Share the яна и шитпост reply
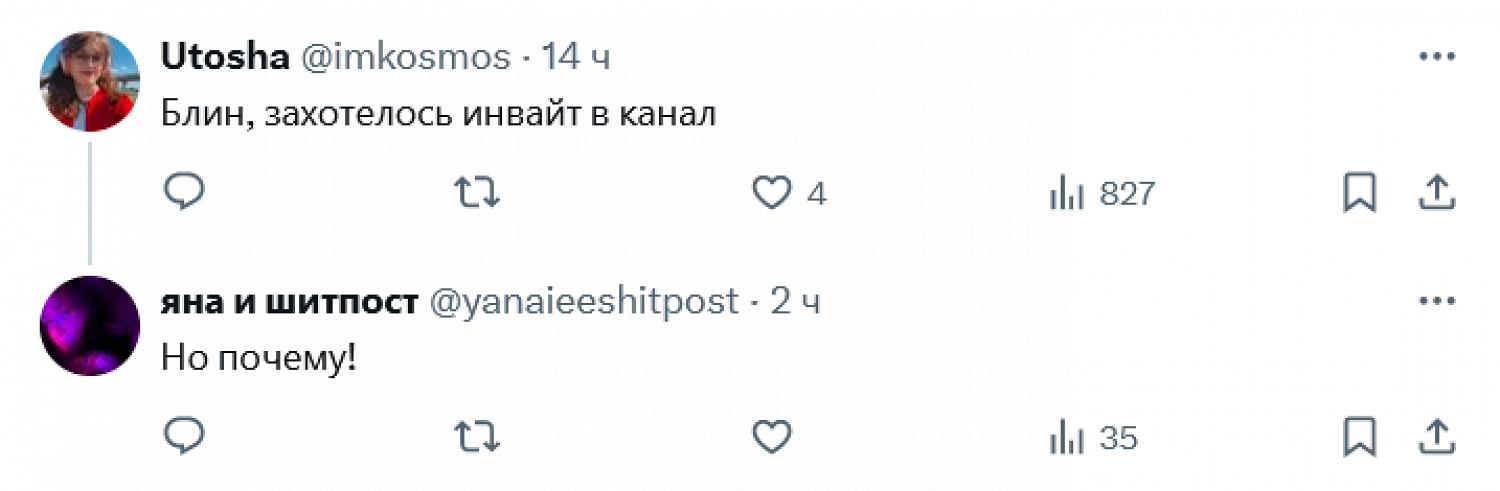Screen dimensions: 1500x491 coord(1436,437)
